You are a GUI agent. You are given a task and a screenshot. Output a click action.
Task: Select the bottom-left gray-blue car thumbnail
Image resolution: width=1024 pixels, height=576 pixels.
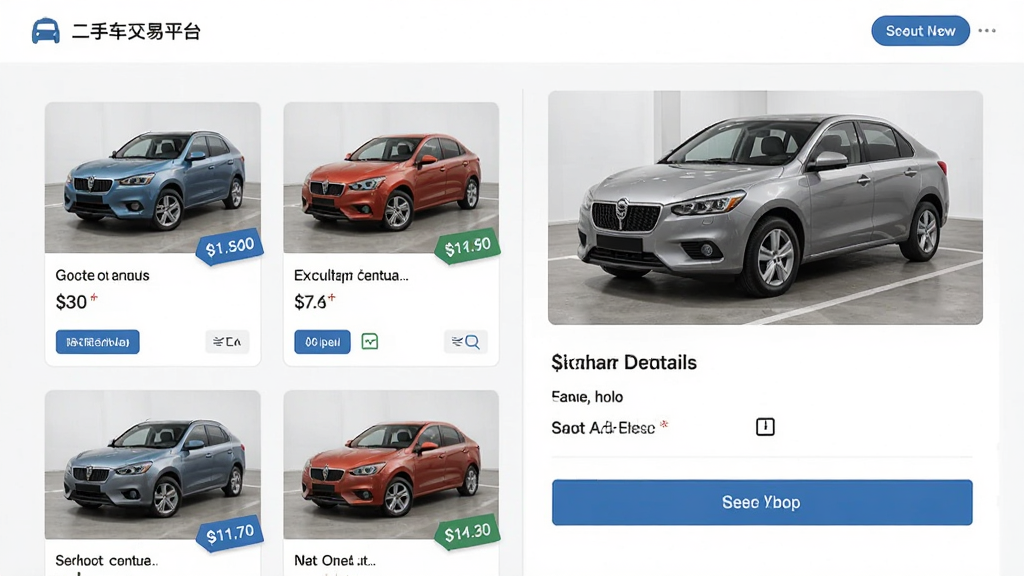(x=153, y=464)
